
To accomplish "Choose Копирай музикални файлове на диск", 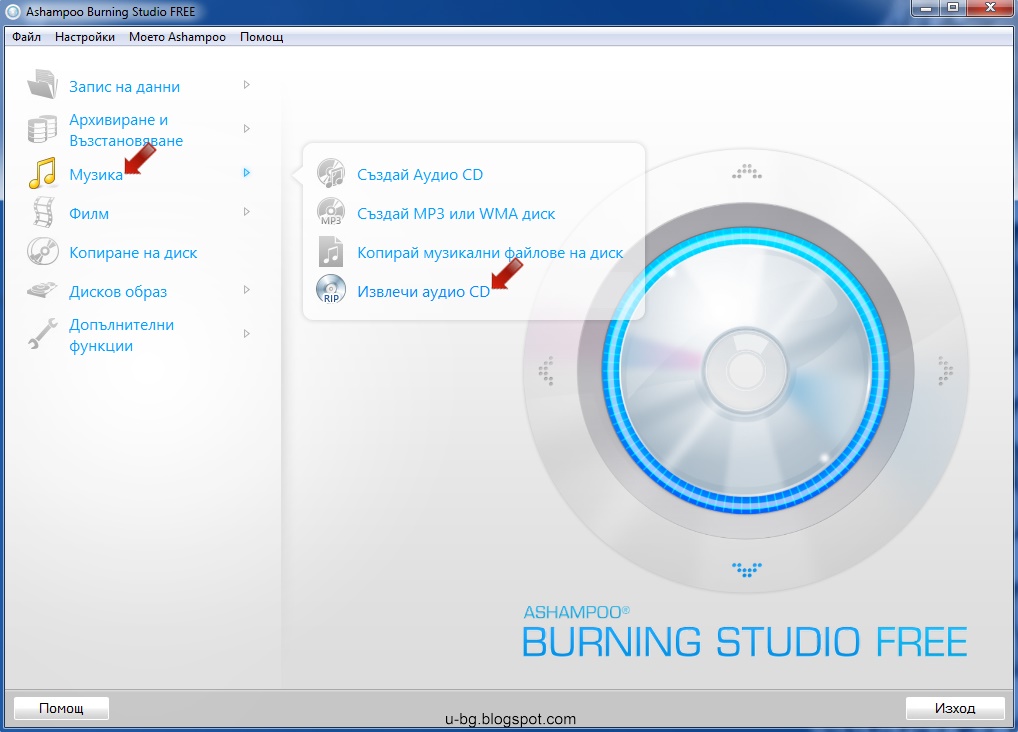I will [x=490, y=253].
